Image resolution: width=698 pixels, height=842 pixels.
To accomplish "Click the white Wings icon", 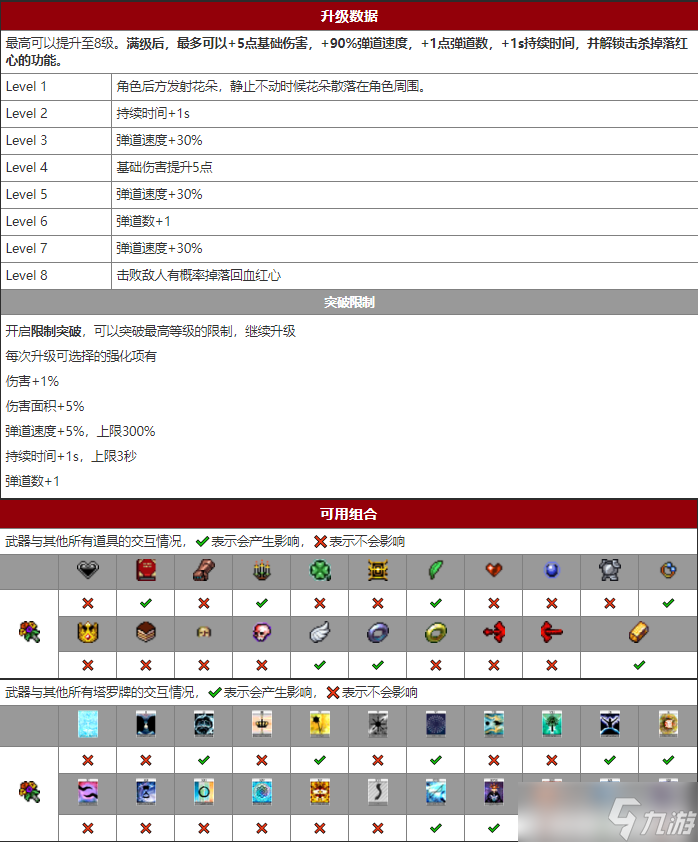I will (x=320, y=633).
